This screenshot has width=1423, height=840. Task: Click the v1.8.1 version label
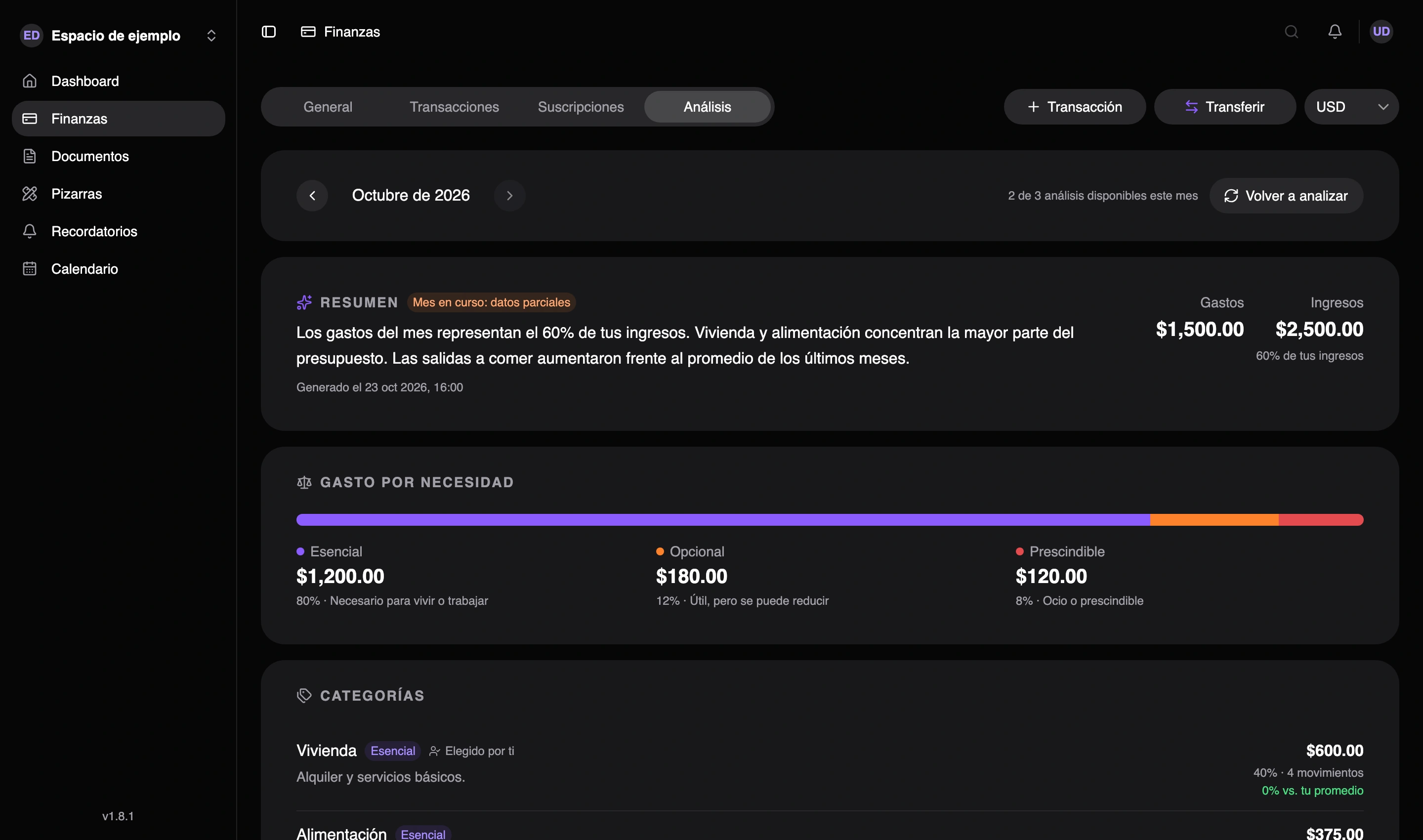(118, 816)
